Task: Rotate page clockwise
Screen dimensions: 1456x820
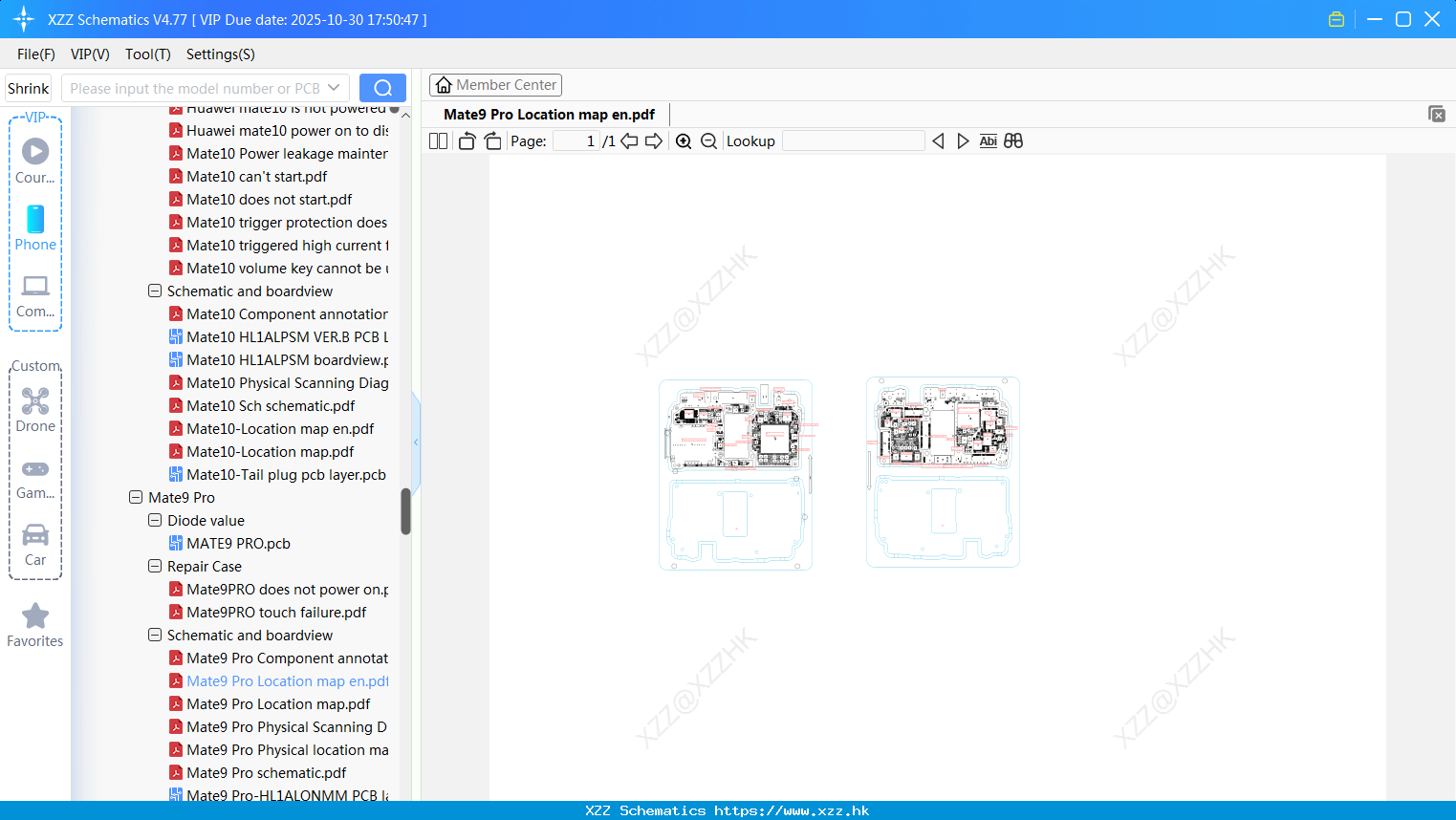Action: [492, 141]
